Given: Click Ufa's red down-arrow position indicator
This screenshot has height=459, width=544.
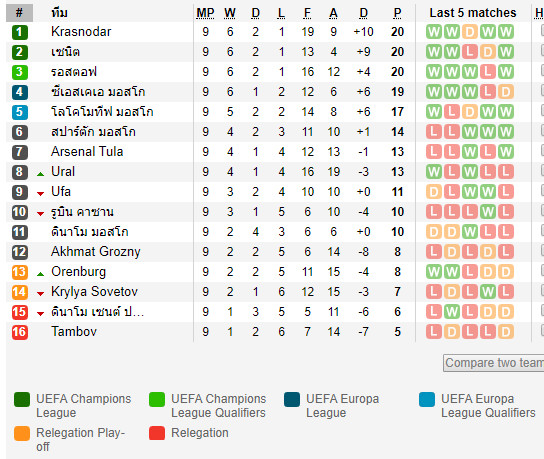Looking at the screenshot, I should (41, 194).
